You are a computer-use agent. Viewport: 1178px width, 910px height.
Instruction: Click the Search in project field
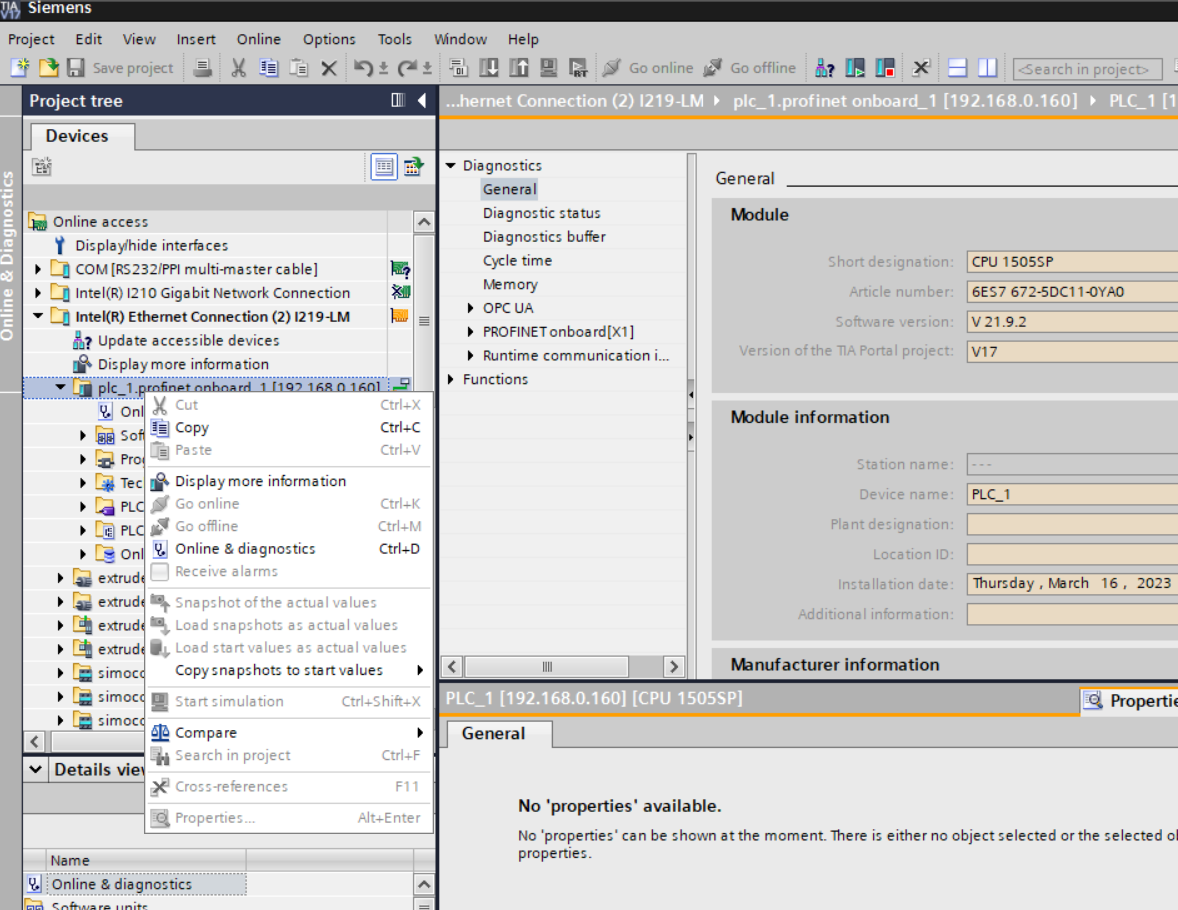1086,69
